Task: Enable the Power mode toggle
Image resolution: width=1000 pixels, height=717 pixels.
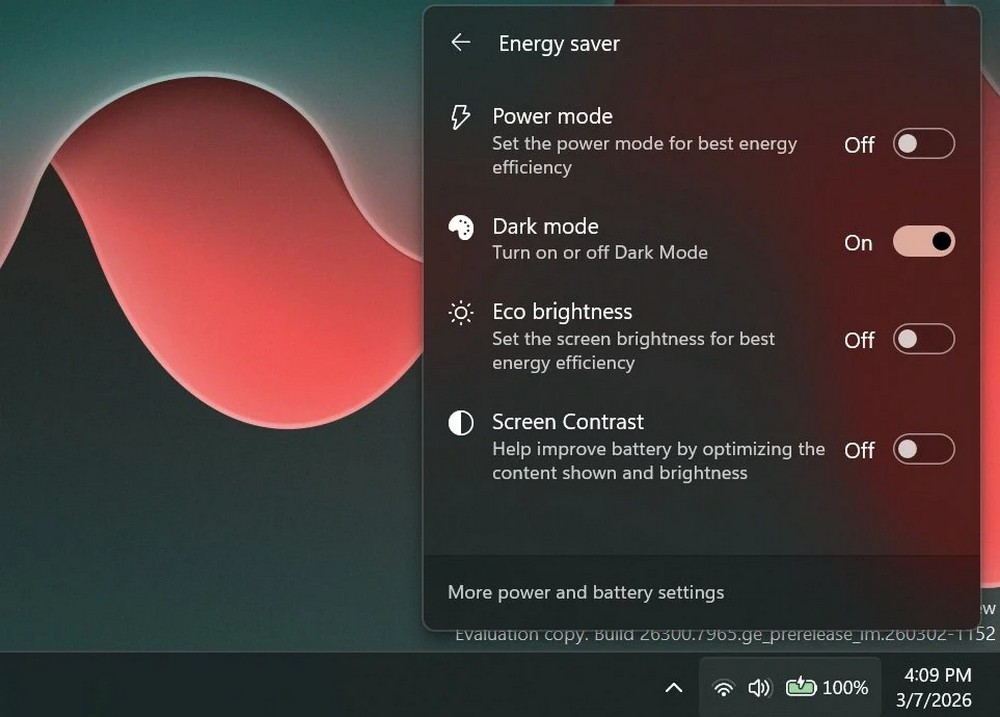Action: (x=923, y=143)
